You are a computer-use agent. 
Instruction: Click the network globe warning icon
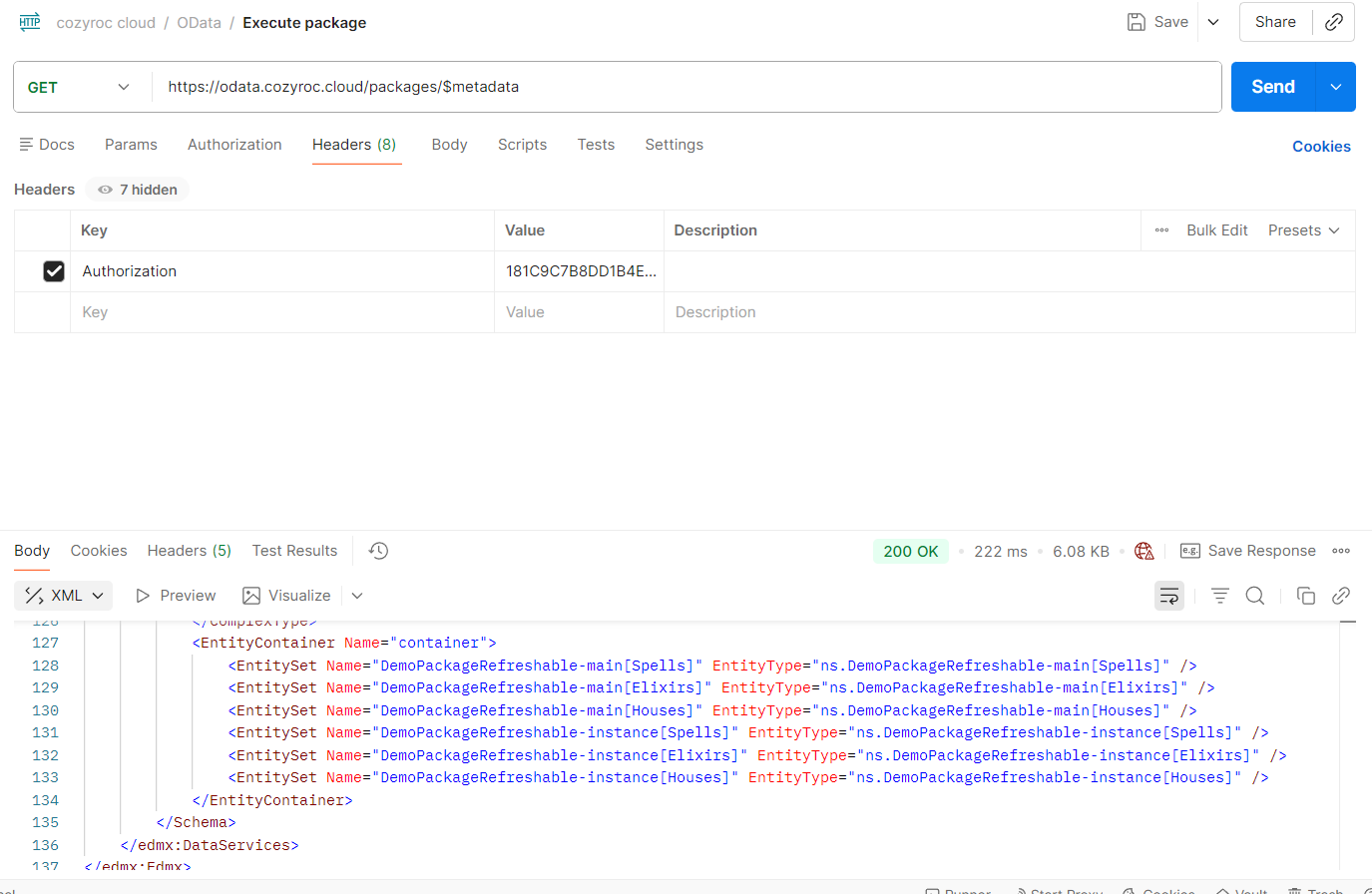(x=1144, y=551)
